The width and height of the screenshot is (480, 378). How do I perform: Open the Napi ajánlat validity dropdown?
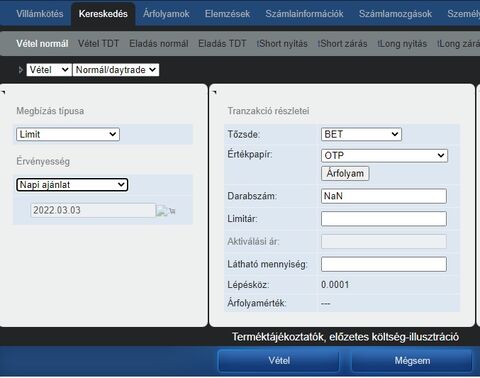[72, 185]
